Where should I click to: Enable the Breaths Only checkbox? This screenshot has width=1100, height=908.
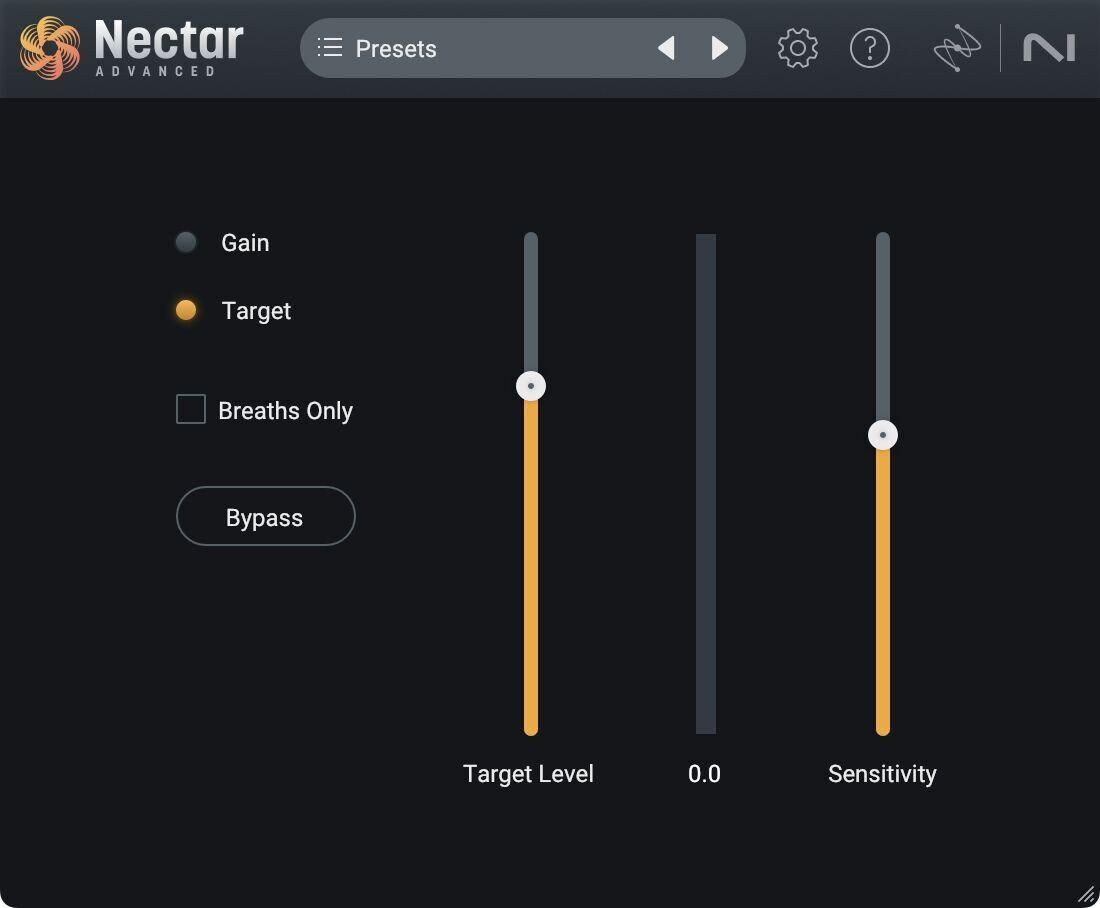(191, 410)
